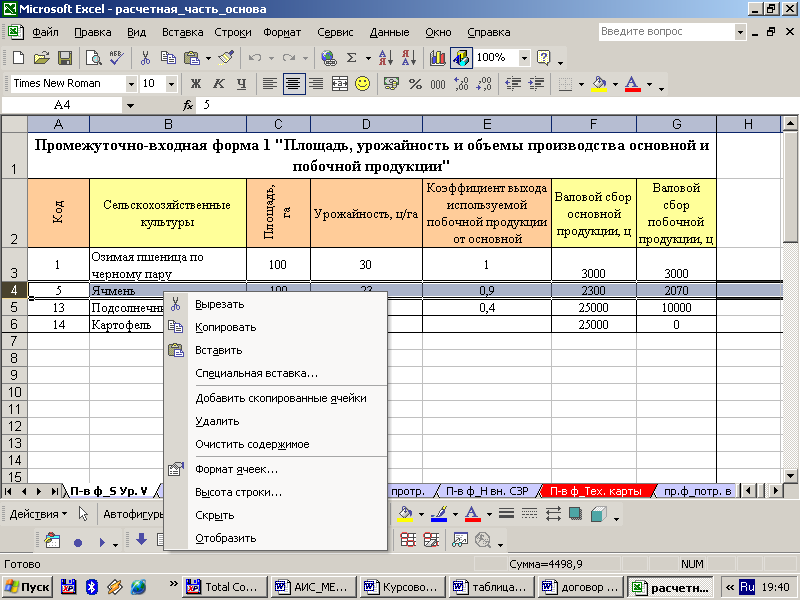Screen dimensions: 800x600
Task: Click the Cut scissors toolbar icon
Action: (145, 58)
